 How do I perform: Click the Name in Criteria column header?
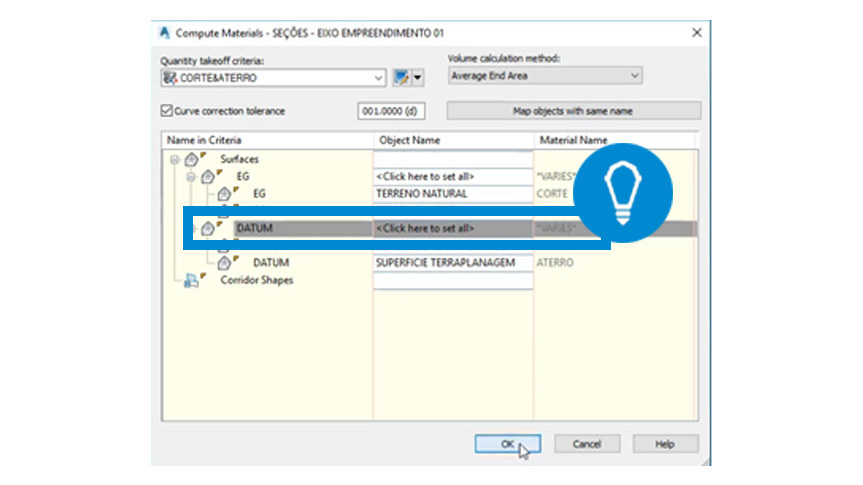coord(267,140)
